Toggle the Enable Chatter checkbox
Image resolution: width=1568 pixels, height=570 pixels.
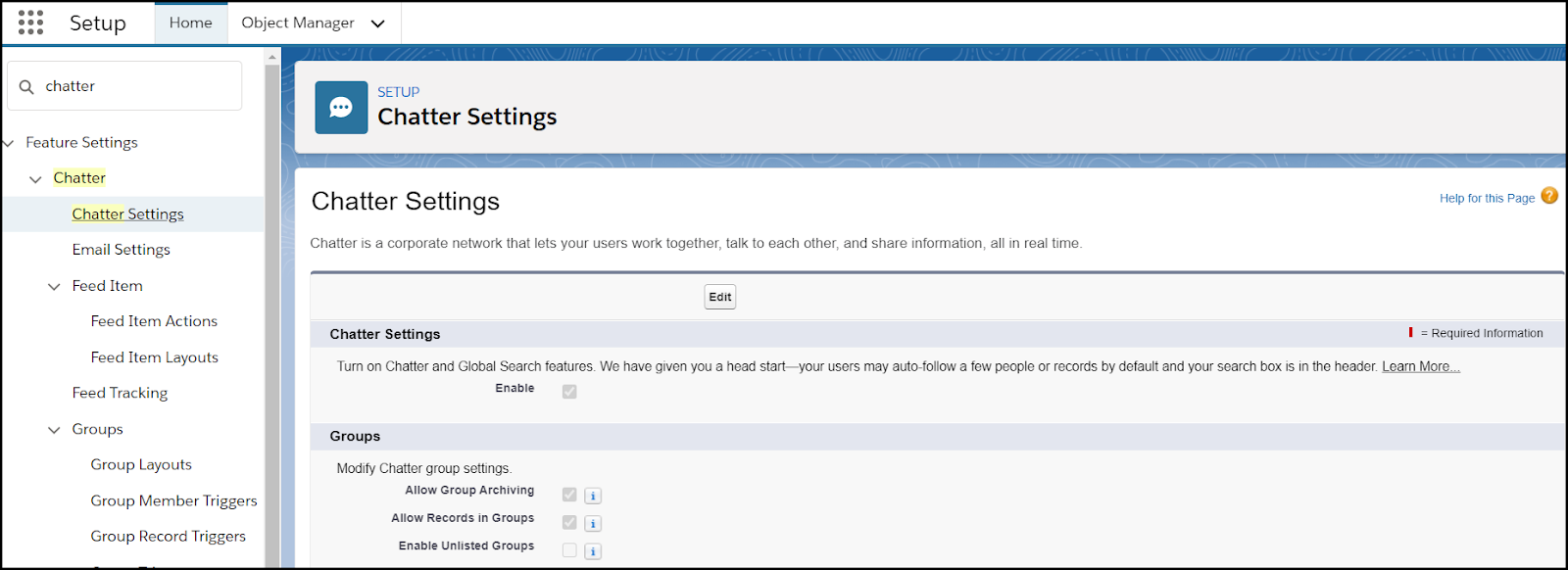point(569,391)
